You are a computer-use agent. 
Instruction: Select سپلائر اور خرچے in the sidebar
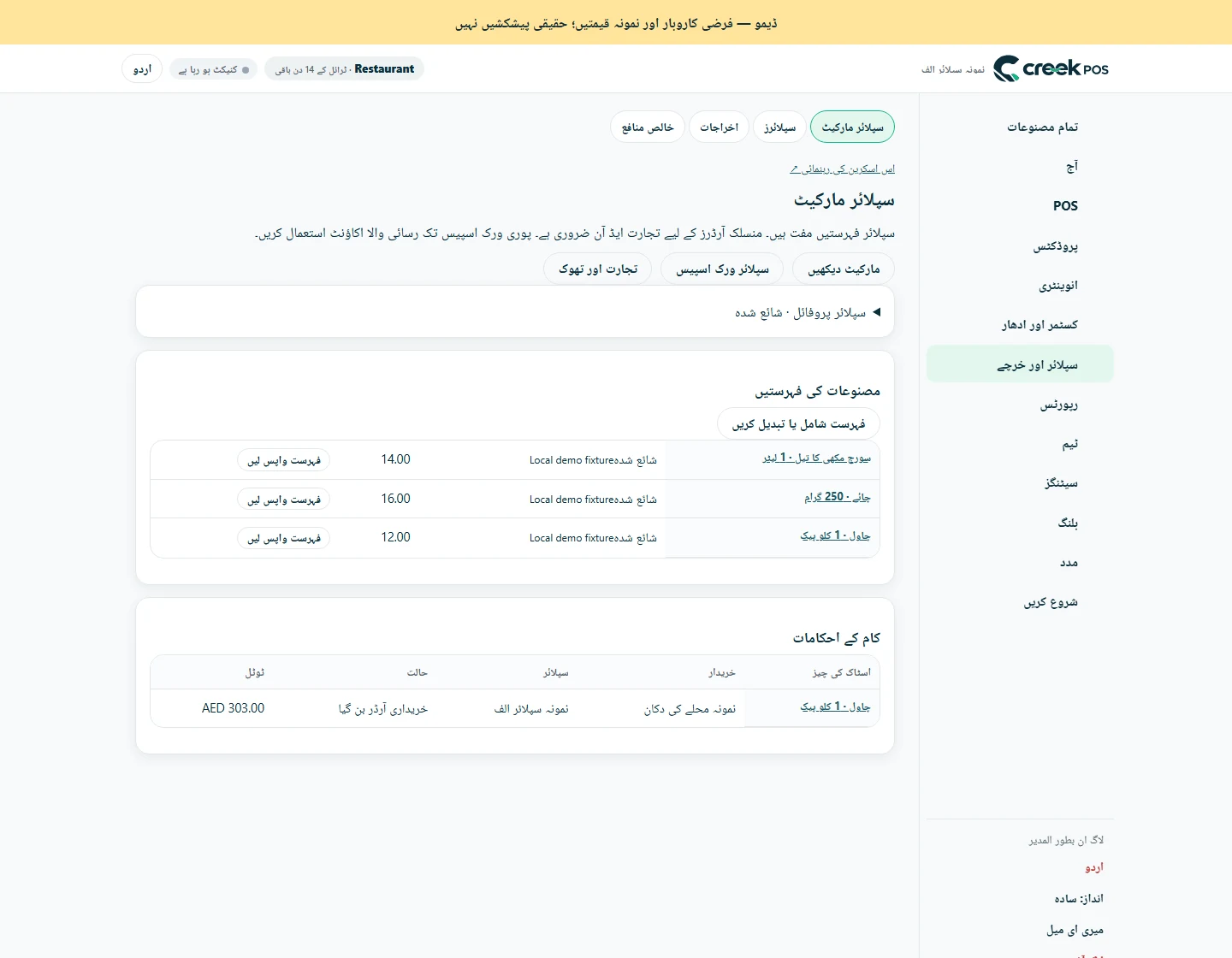click(x=1020, y=364)
